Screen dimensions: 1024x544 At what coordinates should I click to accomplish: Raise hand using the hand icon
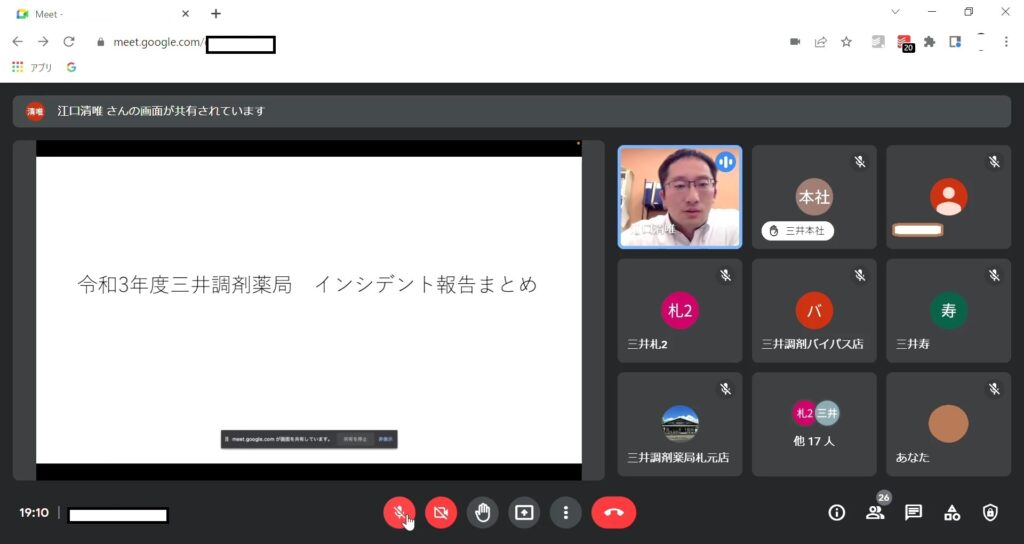pyautogui.click(x=483, y=513)
